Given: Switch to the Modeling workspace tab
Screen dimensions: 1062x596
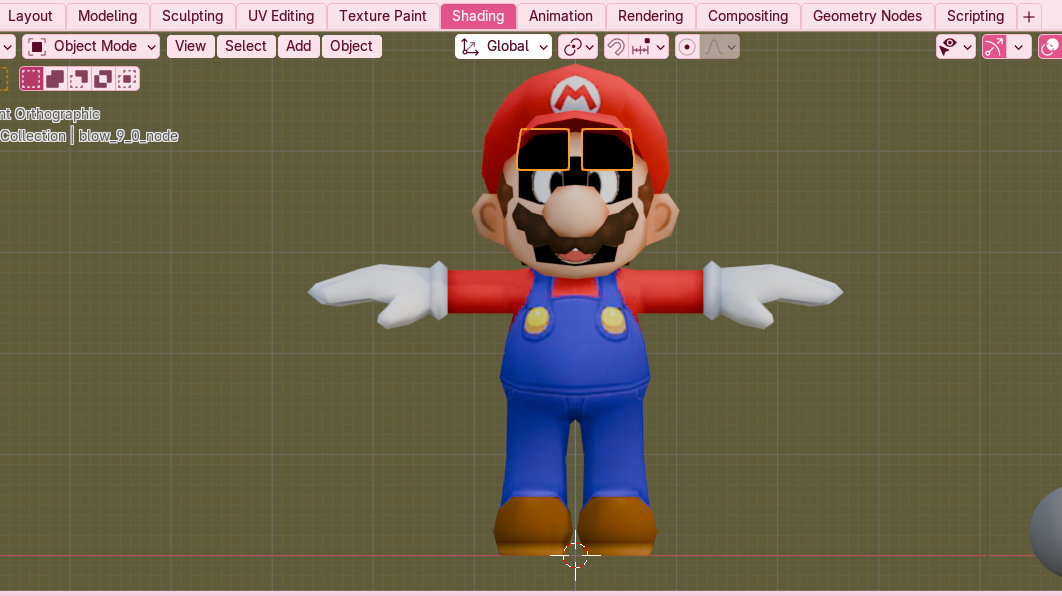Looking at the screenshot, I should [108, 16].
